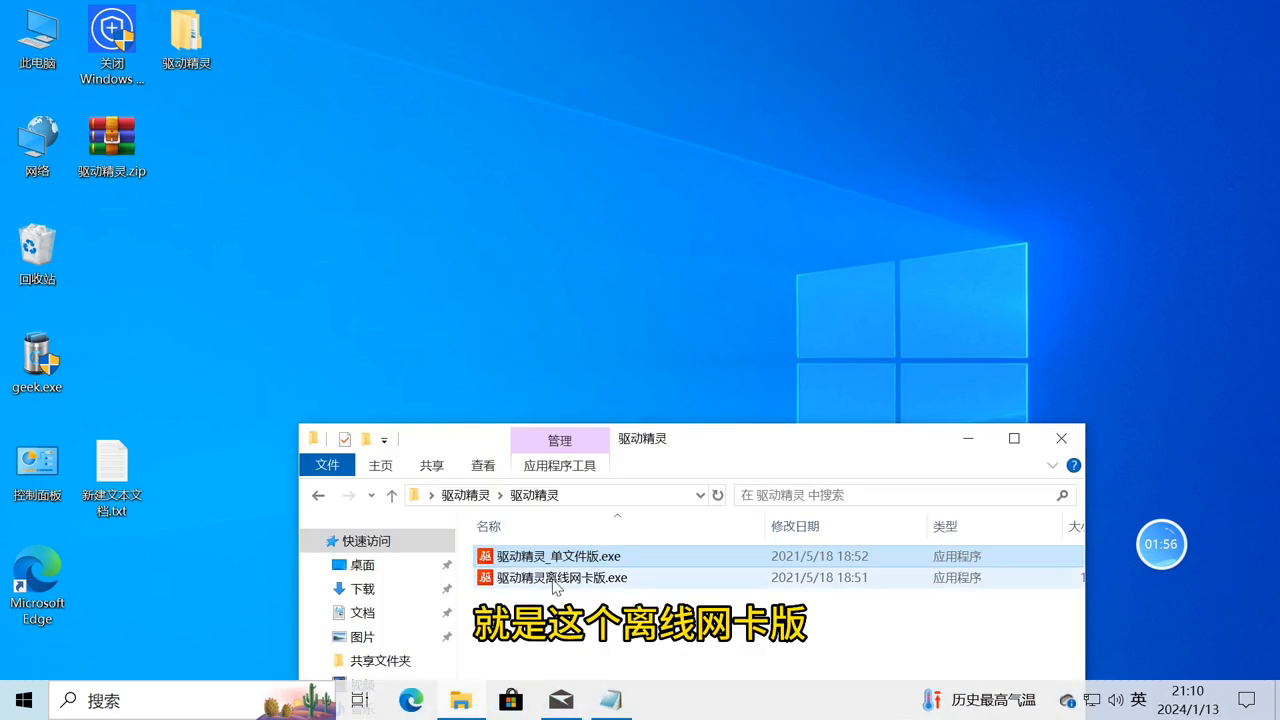Select the 关闭 Windows shield shortcut
This screenshot has height=720, width=1280.
tap(112, 46)
